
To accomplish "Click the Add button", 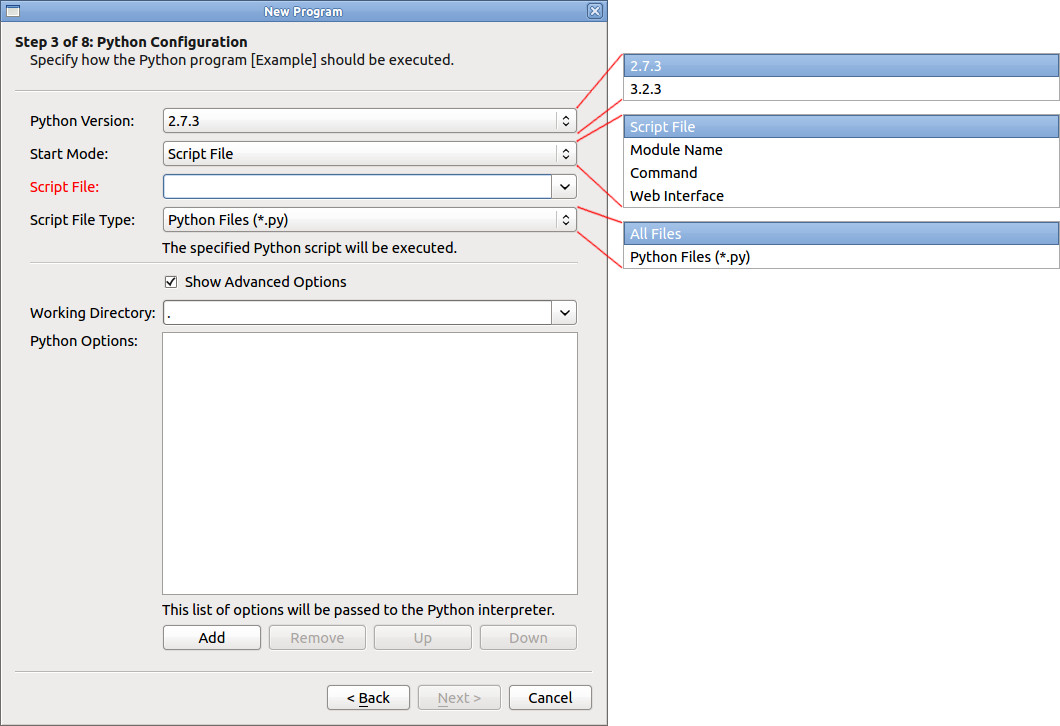I will tap(212, 637).
